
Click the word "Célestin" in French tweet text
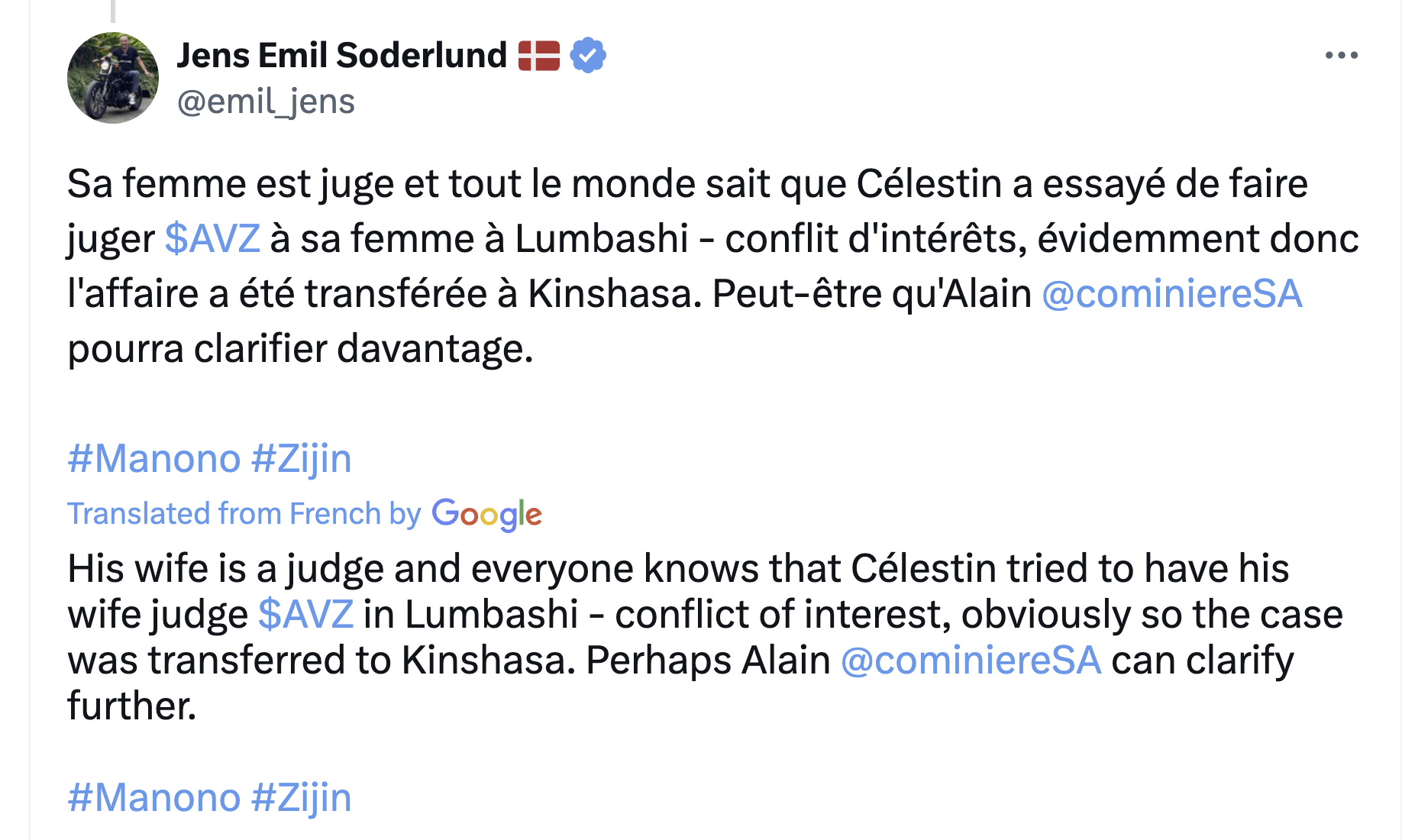click(929, 184)
